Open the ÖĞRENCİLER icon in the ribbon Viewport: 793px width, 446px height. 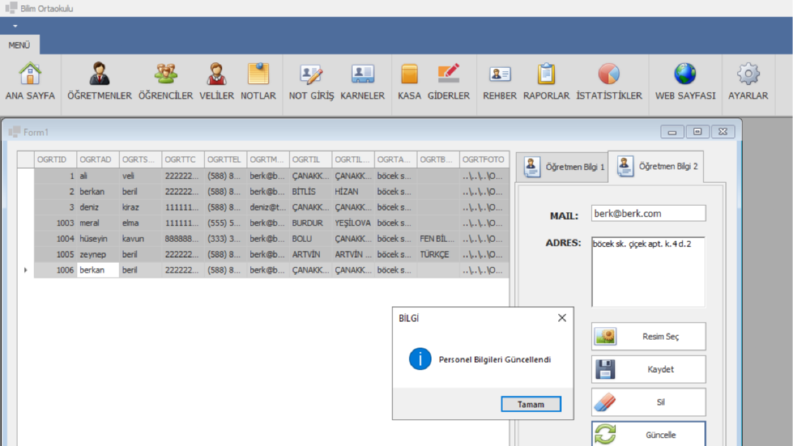point(166,81)
